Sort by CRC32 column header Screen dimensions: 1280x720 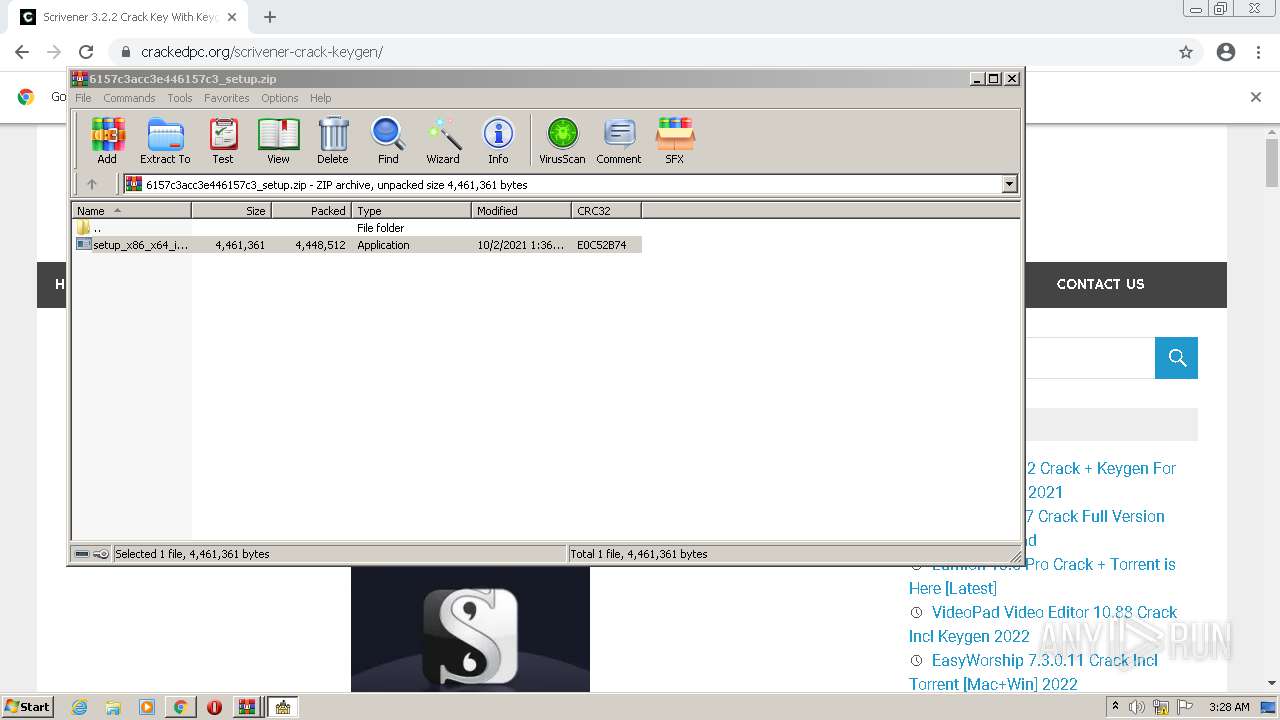tap(606, 211)
